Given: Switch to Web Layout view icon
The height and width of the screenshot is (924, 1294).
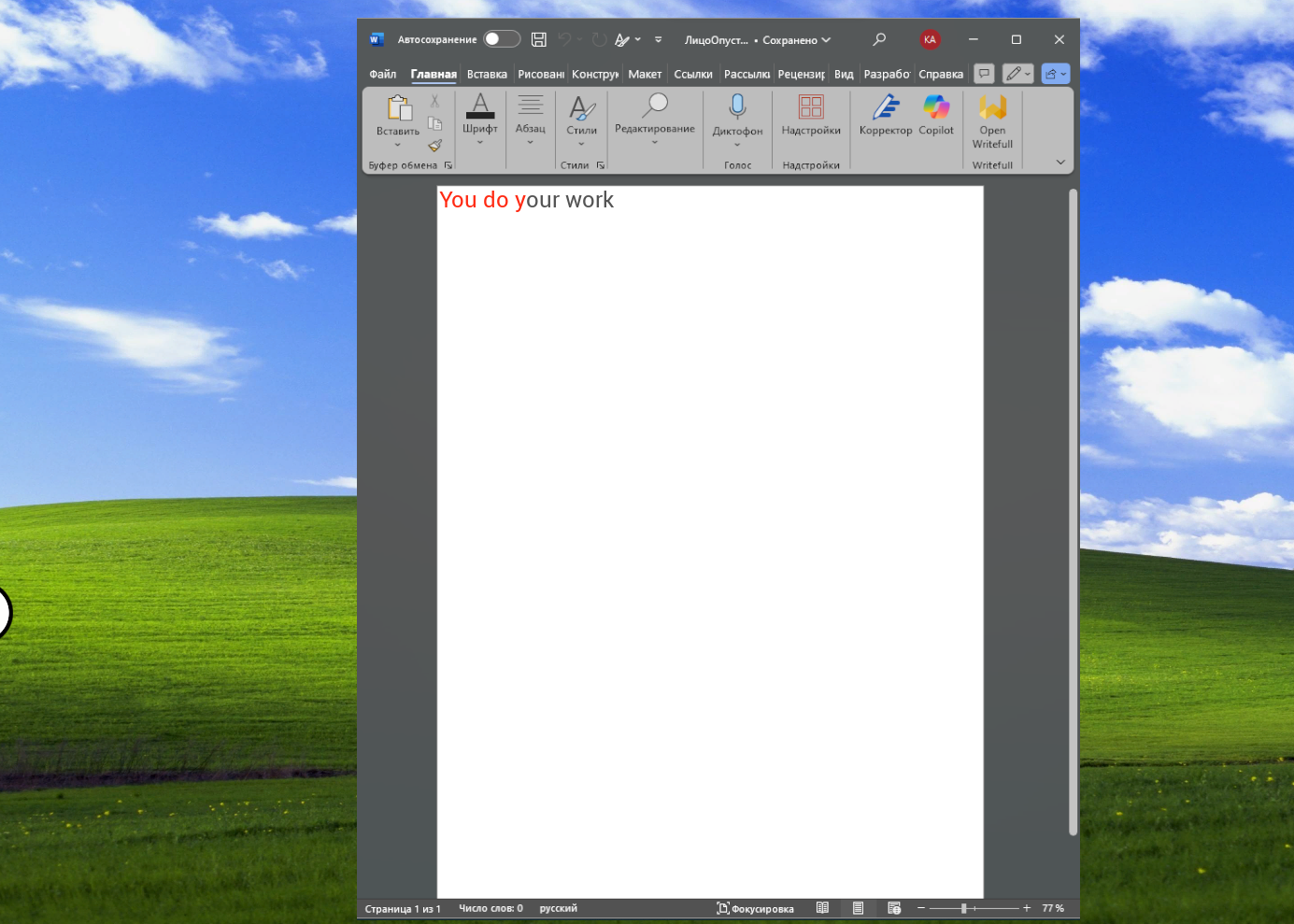Looking at the screenshot, I should 894,908.
